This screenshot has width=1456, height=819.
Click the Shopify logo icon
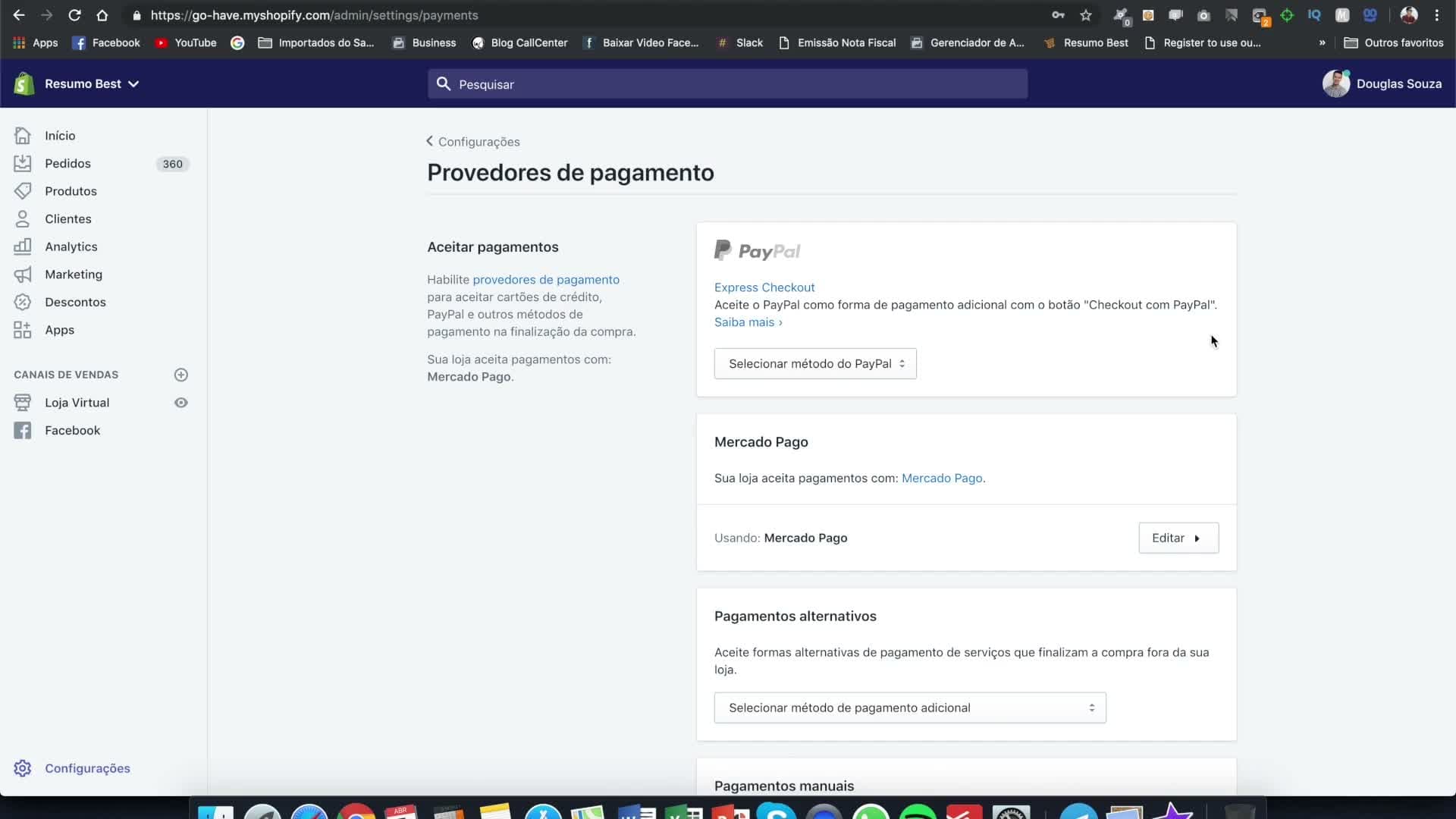pos(24,83)
